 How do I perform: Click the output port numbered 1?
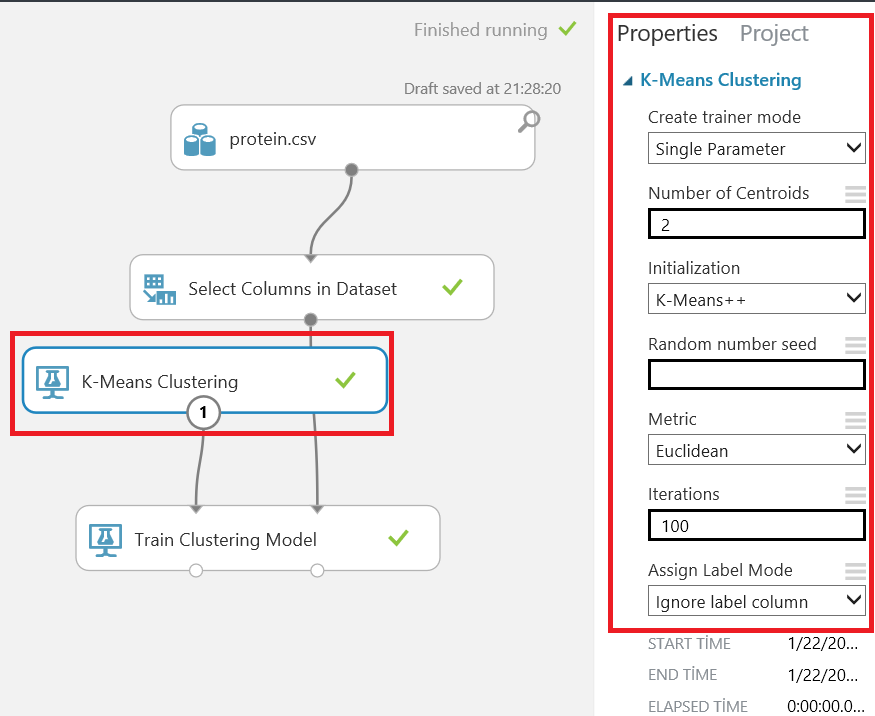[204, 411]
